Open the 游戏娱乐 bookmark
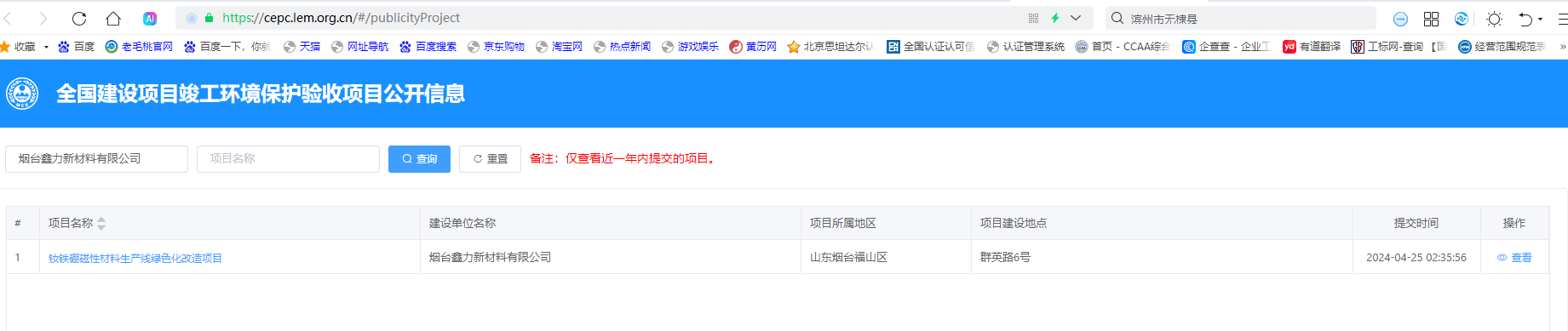The width and height of the screenshot is (1568, 331). click(x=690, y=47)
